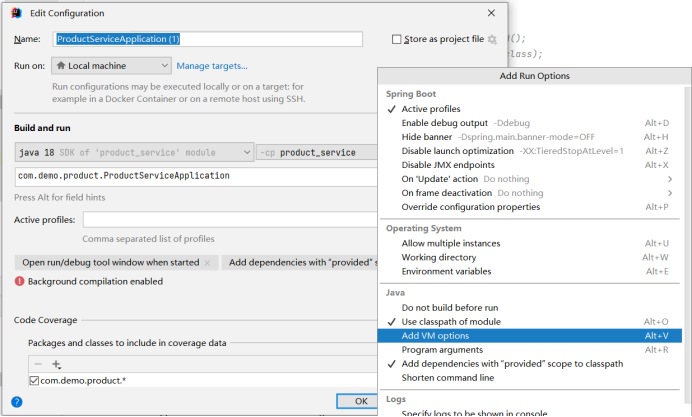Choose Disable launch optimization option

tap(530, 151)
